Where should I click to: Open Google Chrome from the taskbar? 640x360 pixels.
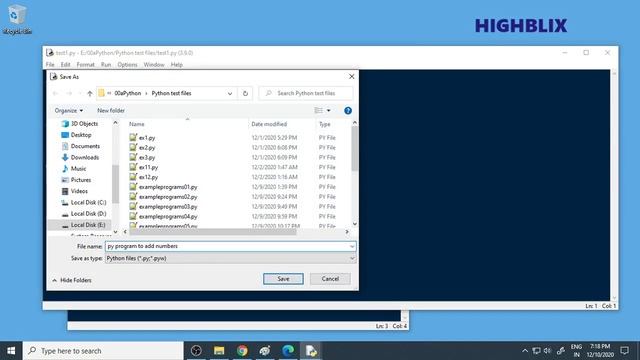point(242,351)
